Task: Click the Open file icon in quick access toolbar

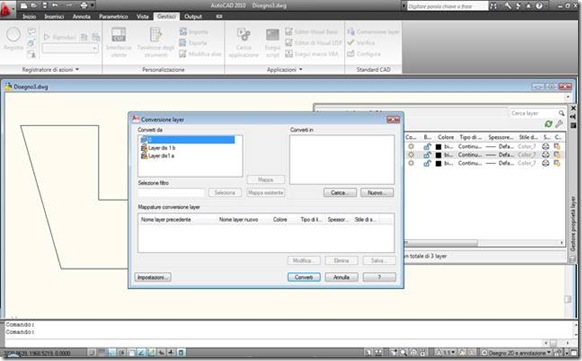Action: 34,6
